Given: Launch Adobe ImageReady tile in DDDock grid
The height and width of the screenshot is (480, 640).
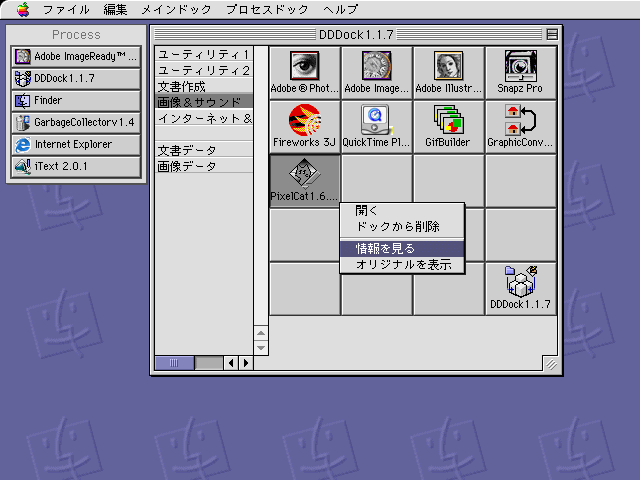Looking at the screenshot, I should 376,73.
